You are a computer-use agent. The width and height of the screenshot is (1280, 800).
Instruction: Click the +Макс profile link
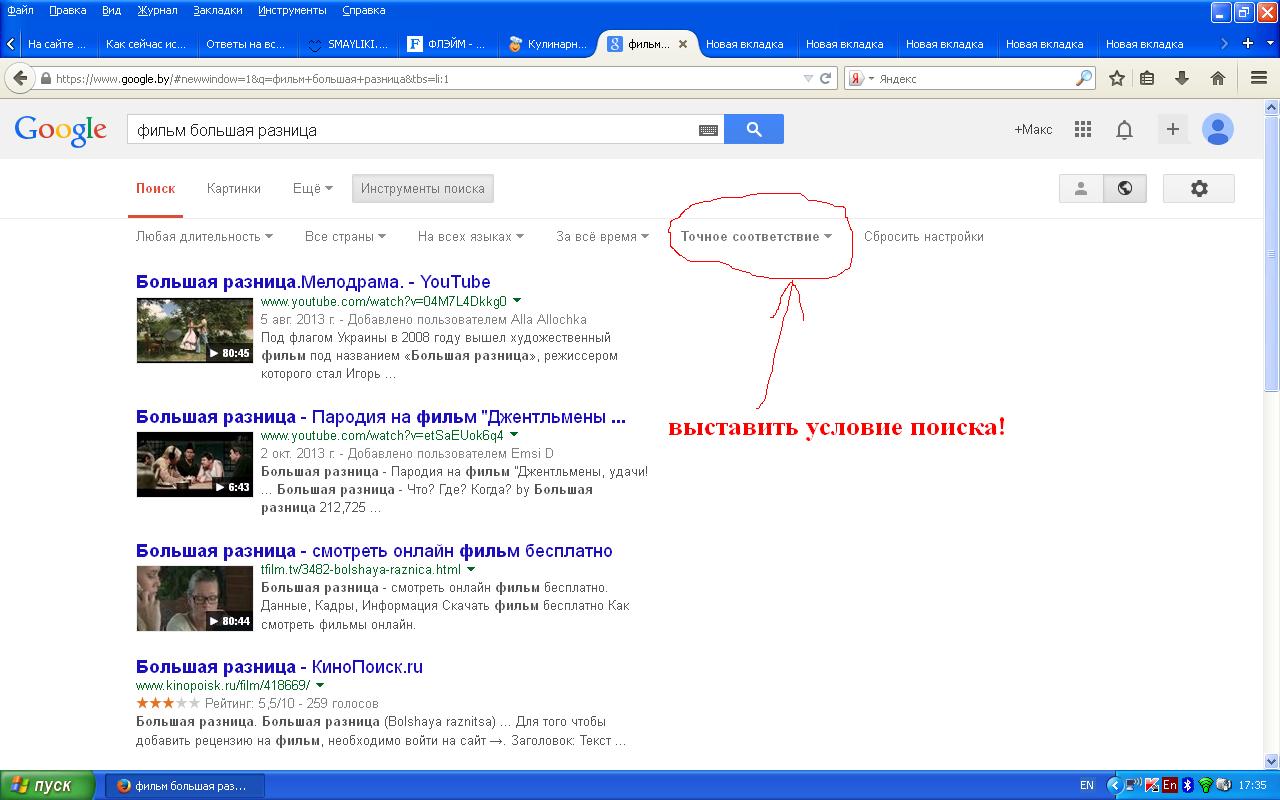pos(1033,130)
